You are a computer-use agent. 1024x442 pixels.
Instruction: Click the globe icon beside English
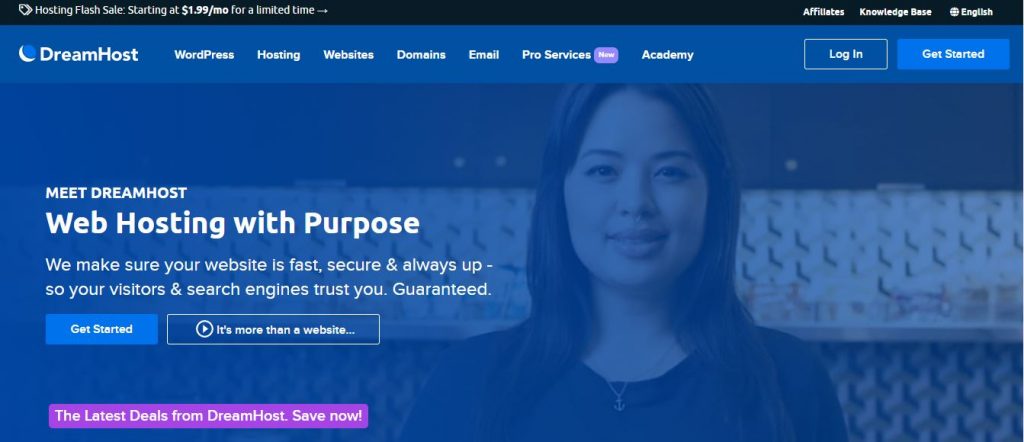[x=954, y=12]
